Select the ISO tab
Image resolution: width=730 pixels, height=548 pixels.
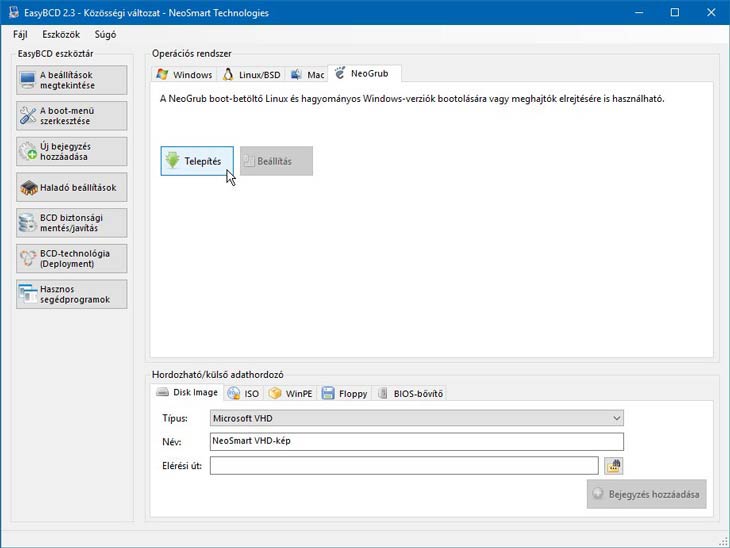pos(243,394)
